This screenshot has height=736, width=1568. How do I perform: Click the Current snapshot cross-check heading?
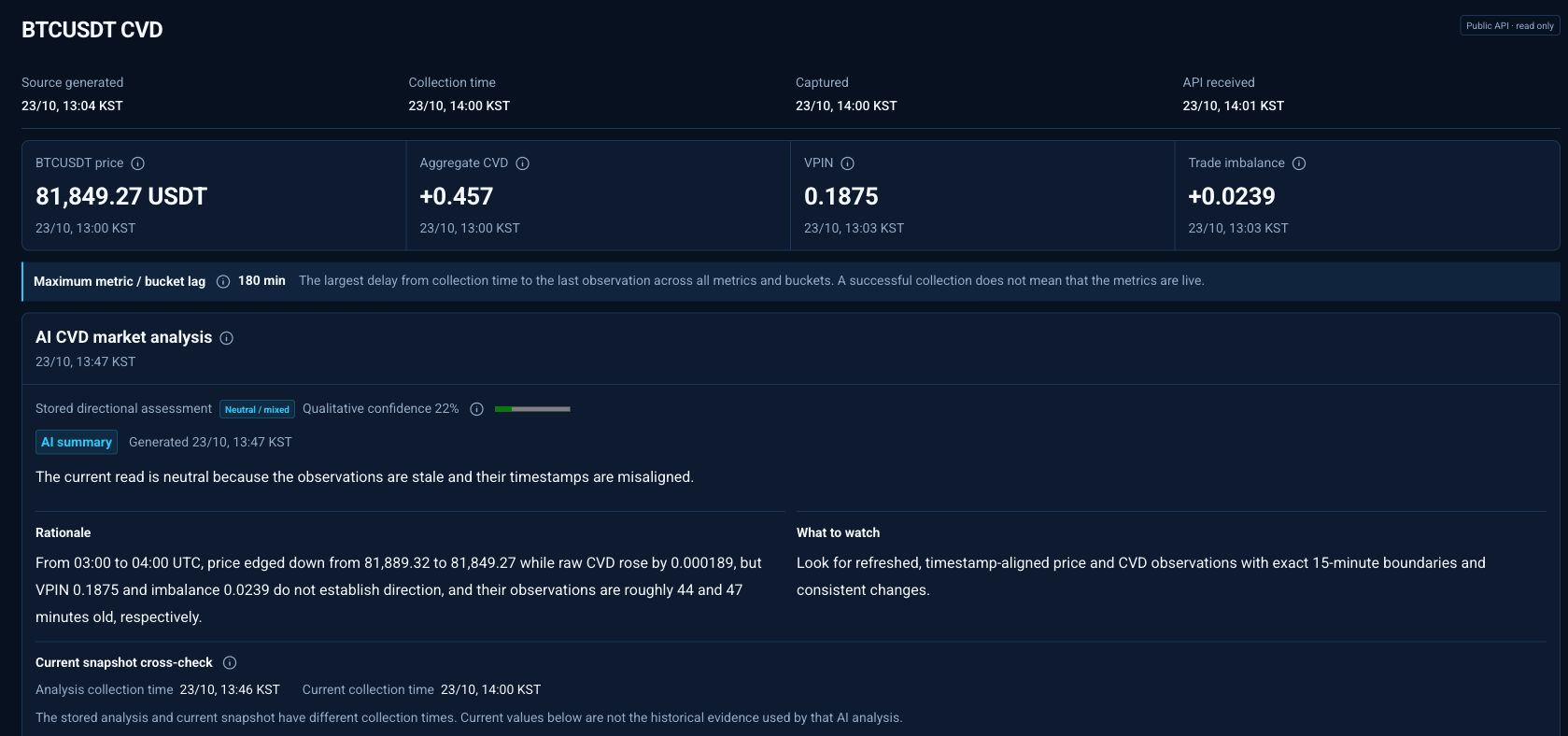point(124,662)
